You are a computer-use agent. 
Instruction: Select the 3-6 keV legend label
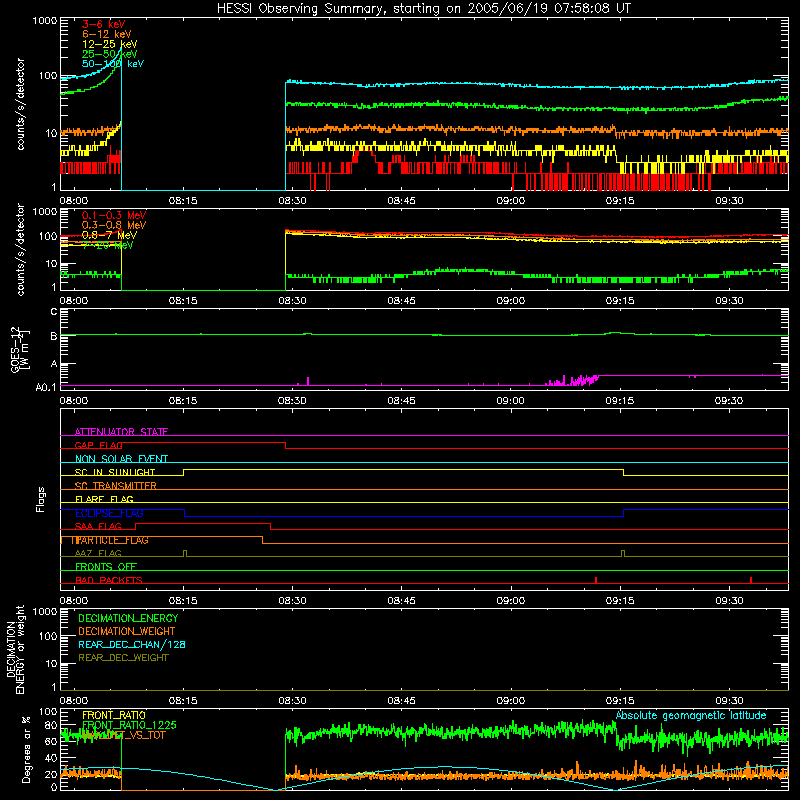103,24
